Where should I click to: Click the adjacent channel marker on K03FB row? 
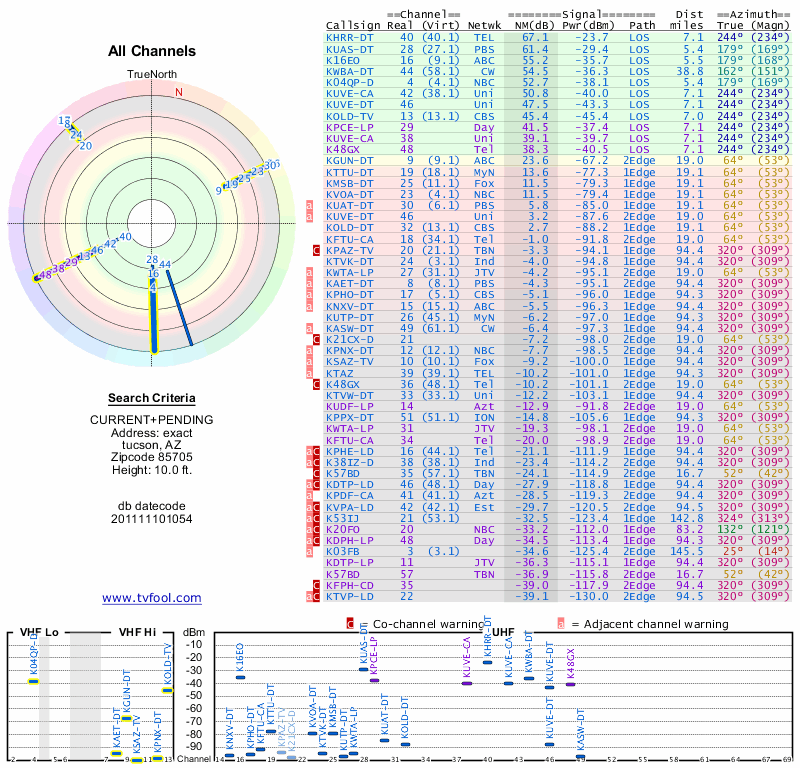click(x=309, y=552)
